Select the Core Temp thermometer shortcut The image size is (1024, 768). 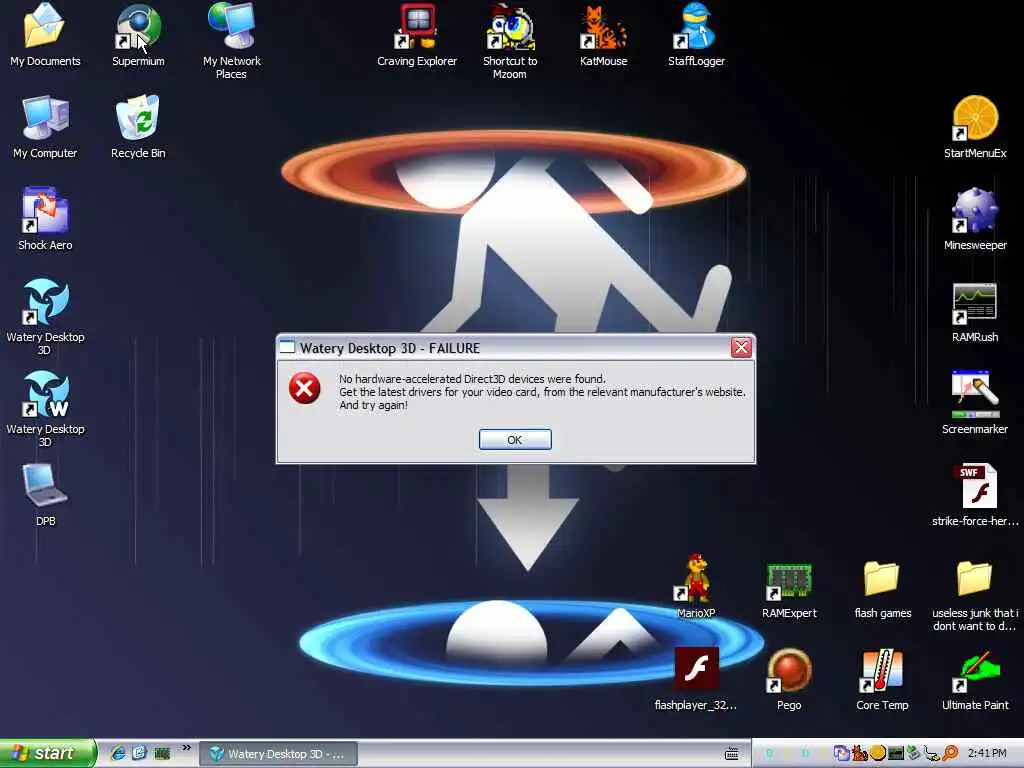pyautogui.click(x=882, y=679)
